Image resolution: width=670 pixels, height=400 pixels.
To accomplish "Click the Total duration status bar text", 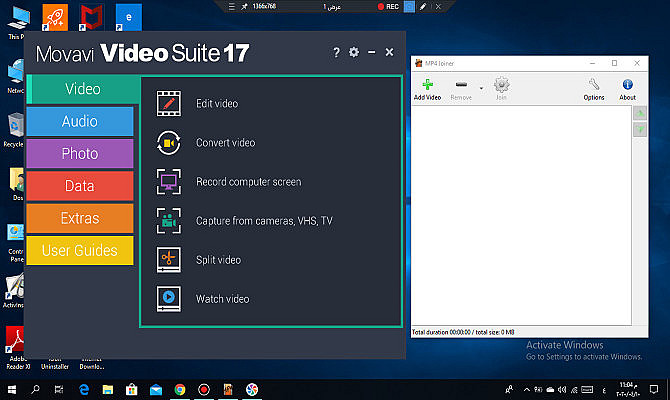I will pos(463,332).
